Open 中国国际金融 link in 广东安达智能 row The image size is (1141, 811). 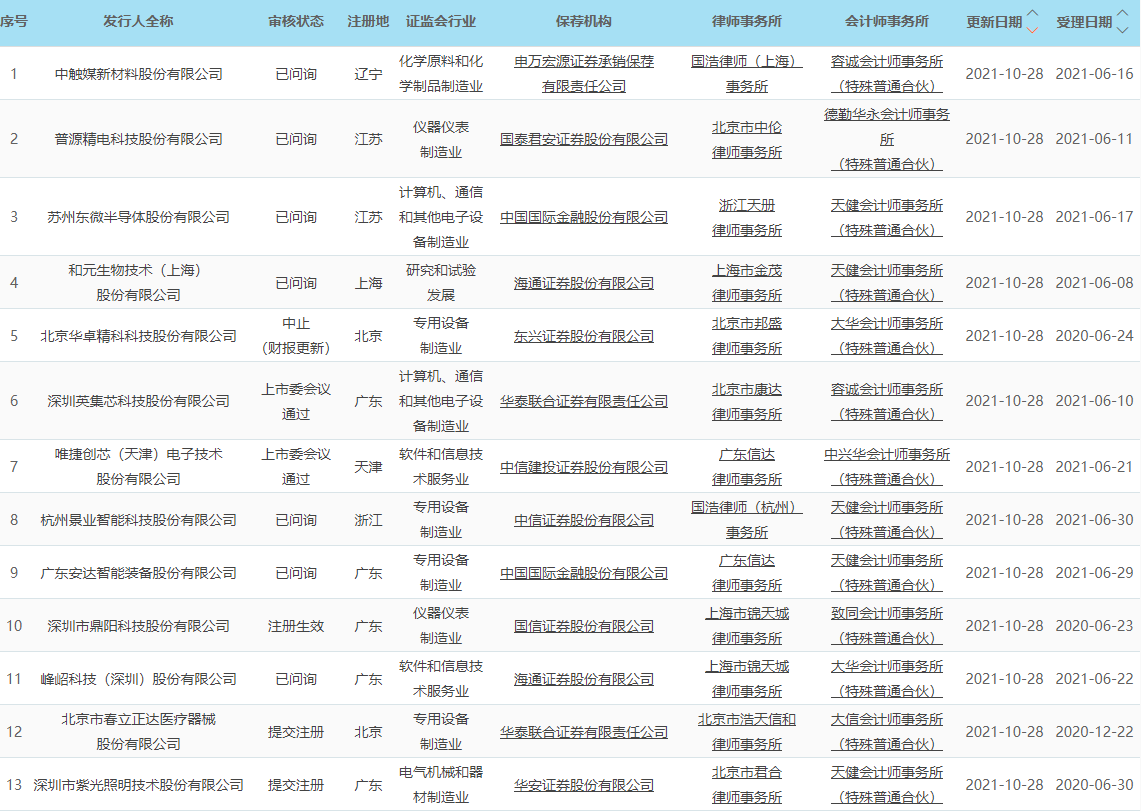pos(584,573)
